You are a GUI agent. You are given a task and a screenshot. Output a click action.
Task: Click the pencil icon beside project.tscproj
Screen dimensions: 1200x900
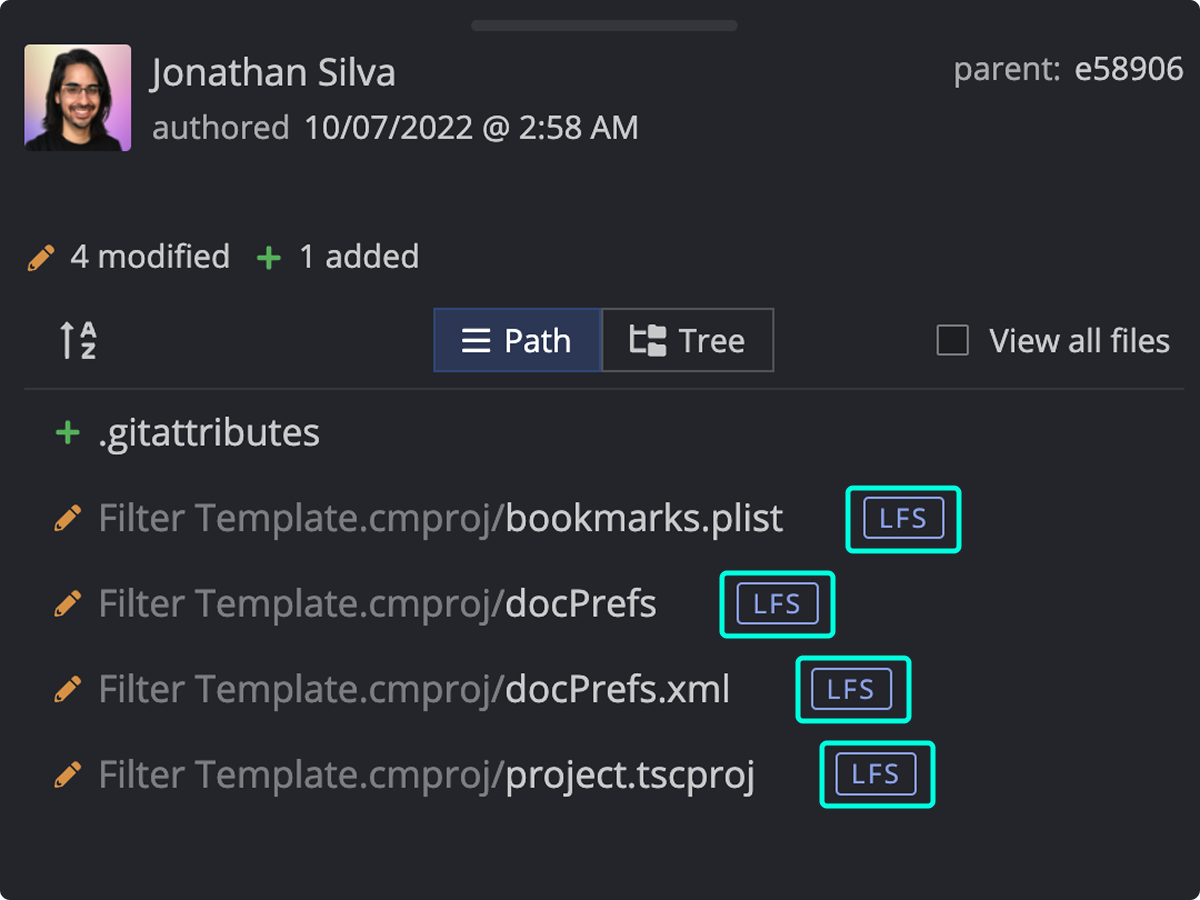click(69, 774)
